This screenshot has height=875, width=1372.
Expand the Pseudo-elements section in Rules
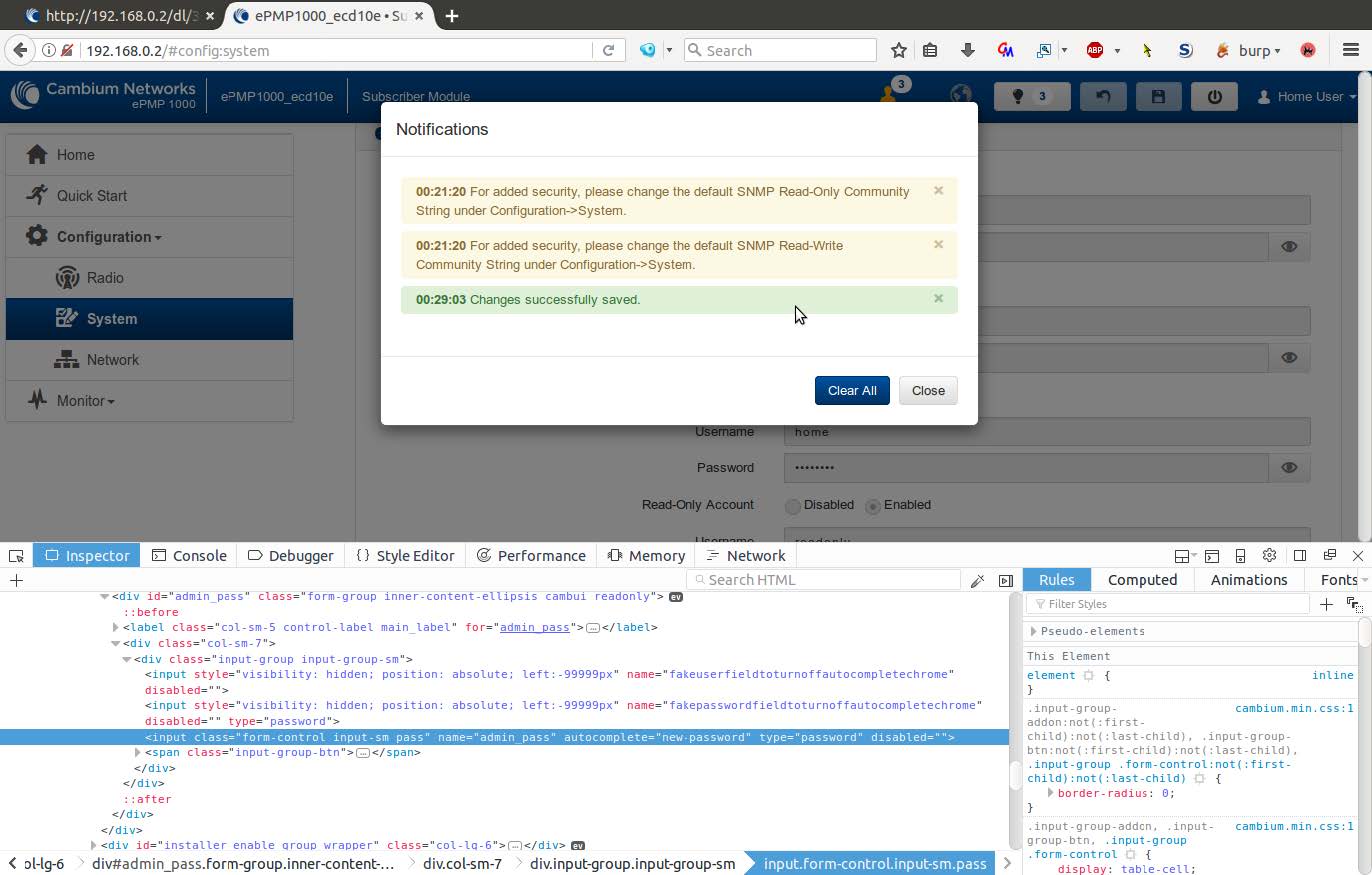pos(1033,631)
